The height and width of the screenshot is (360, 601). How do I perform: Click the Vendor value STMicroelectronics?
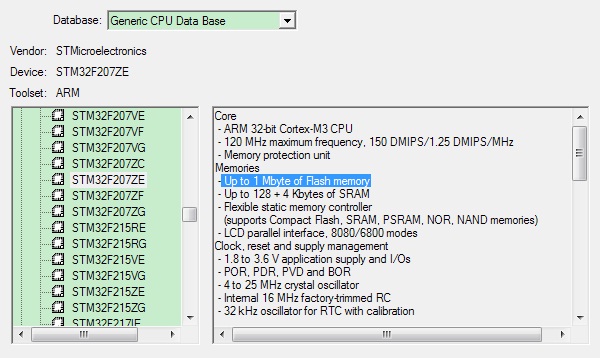(101, 51)
